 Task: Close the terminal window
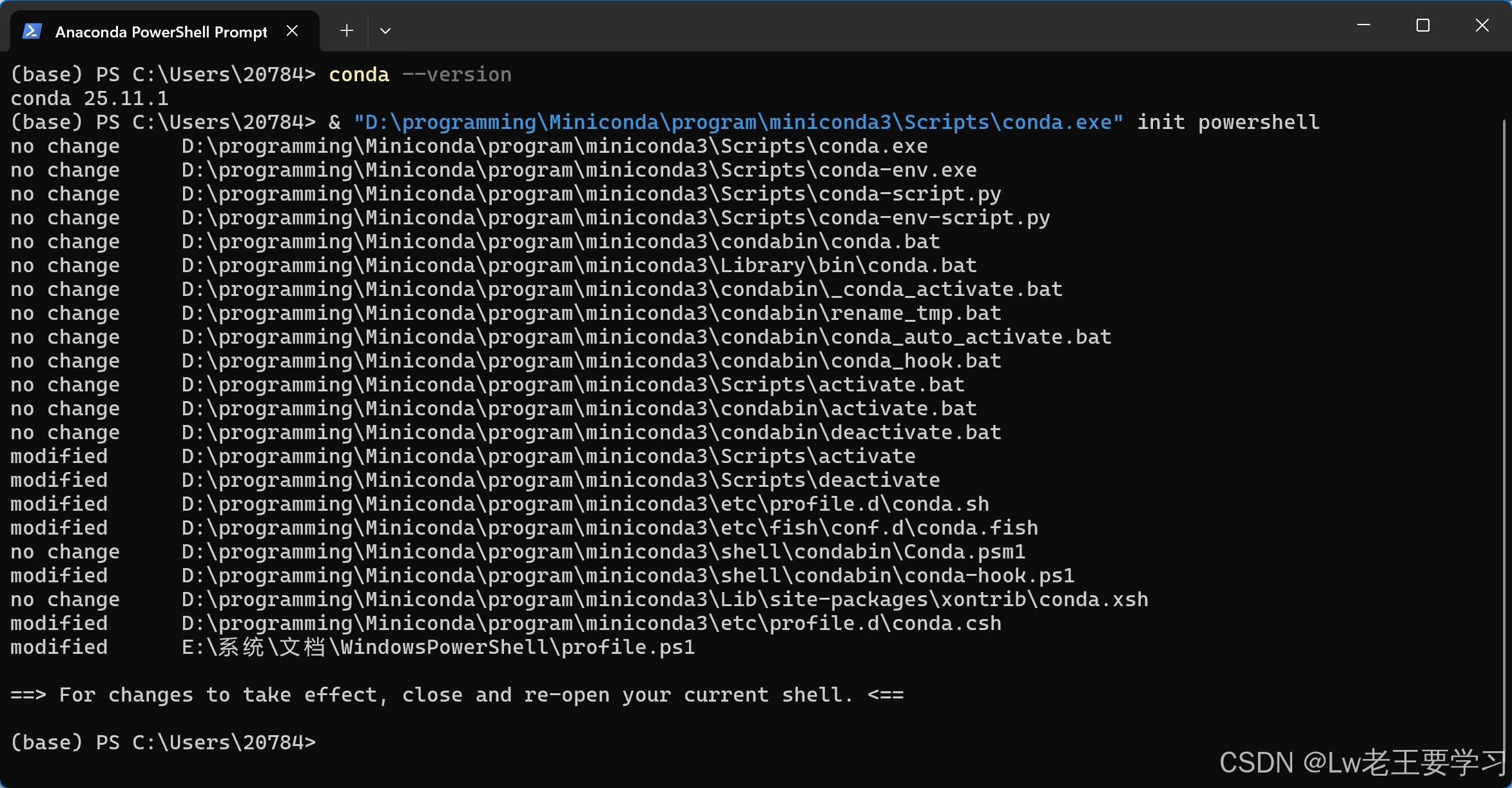click(x=1482, y=25)
